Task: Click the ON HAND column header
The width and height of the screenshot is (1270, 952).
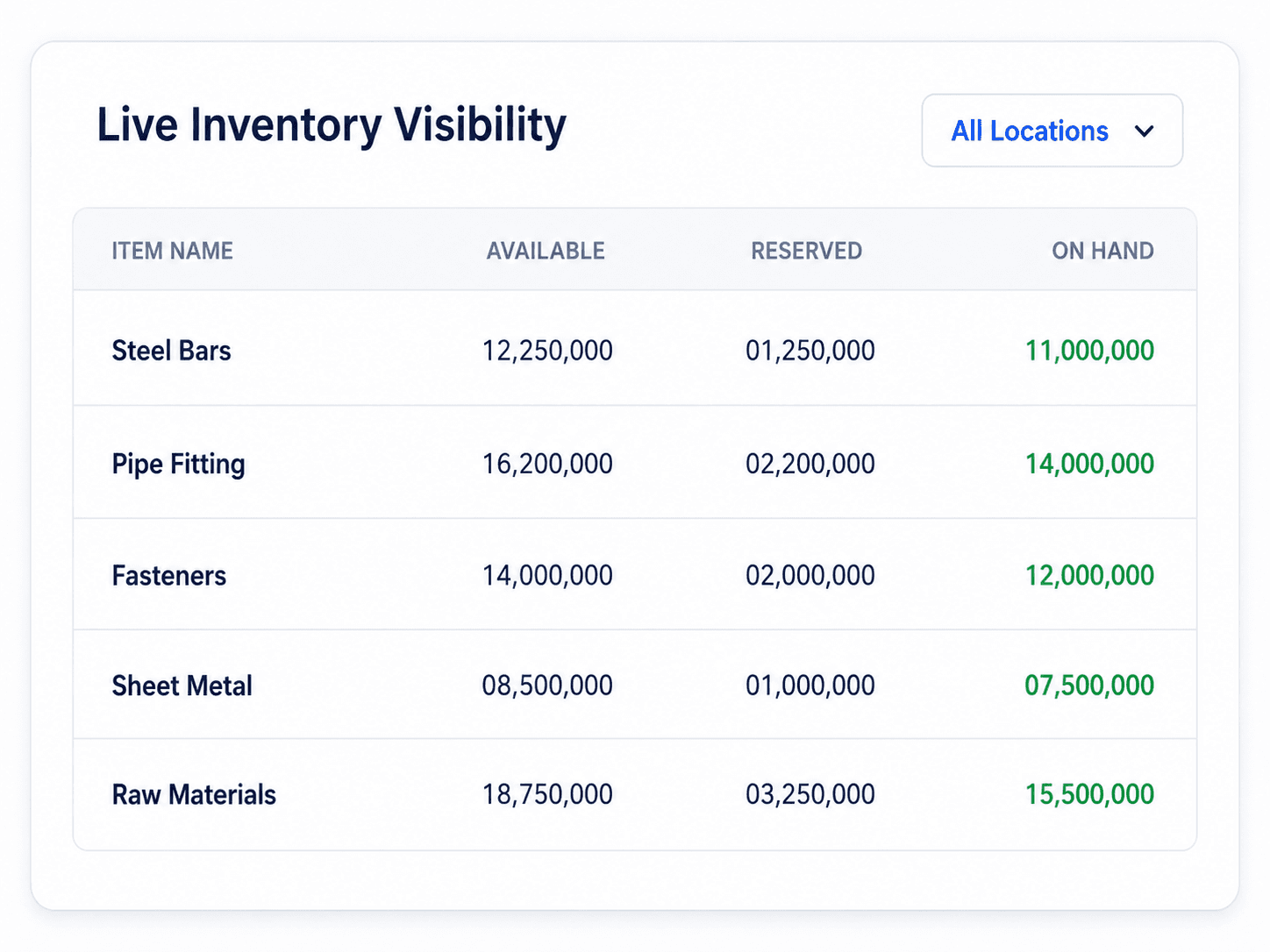Action: click(x=1102, y=251)
